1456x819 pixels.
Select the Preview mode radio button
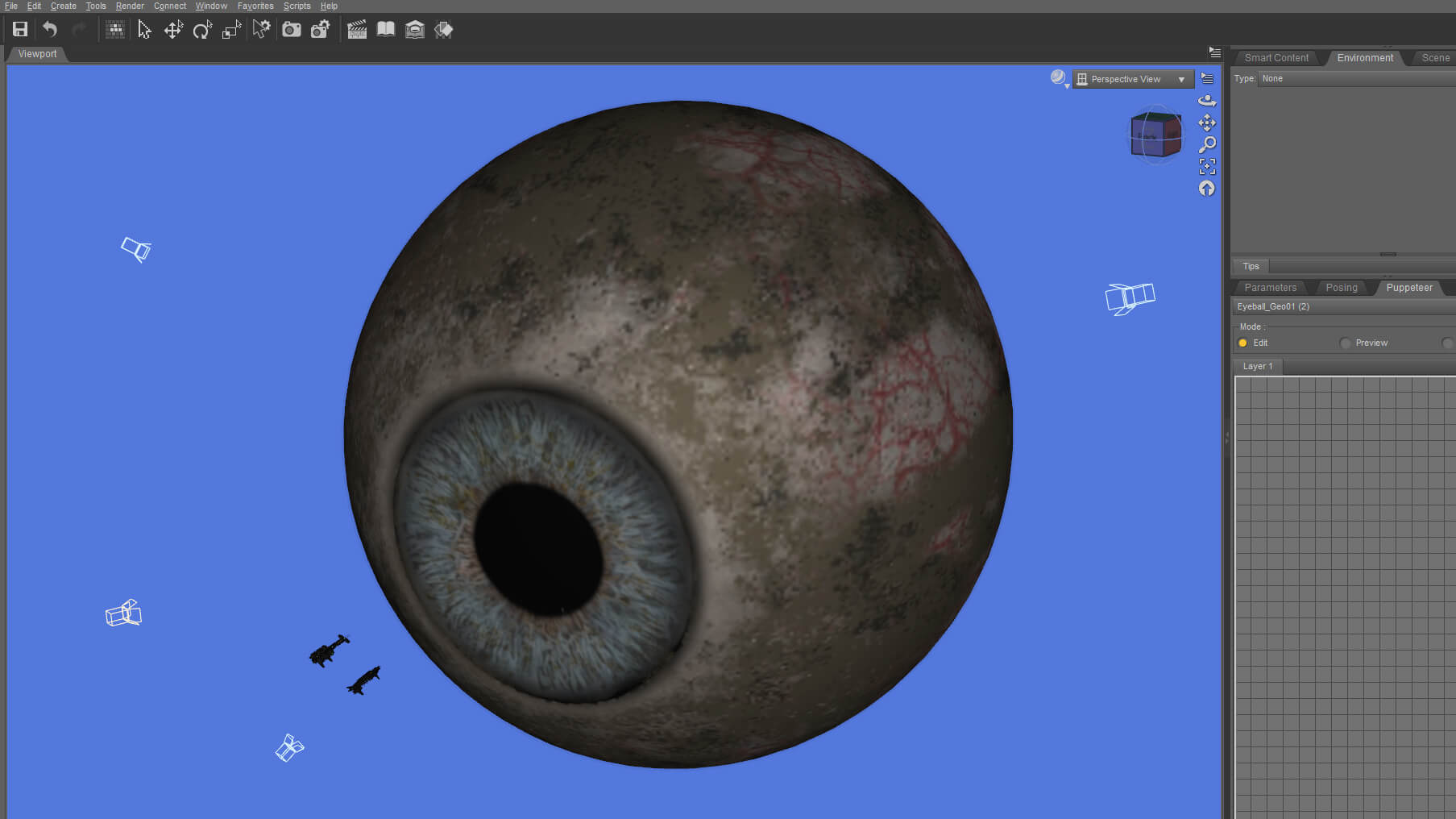pyautogui.click(x=1345, y=343)
